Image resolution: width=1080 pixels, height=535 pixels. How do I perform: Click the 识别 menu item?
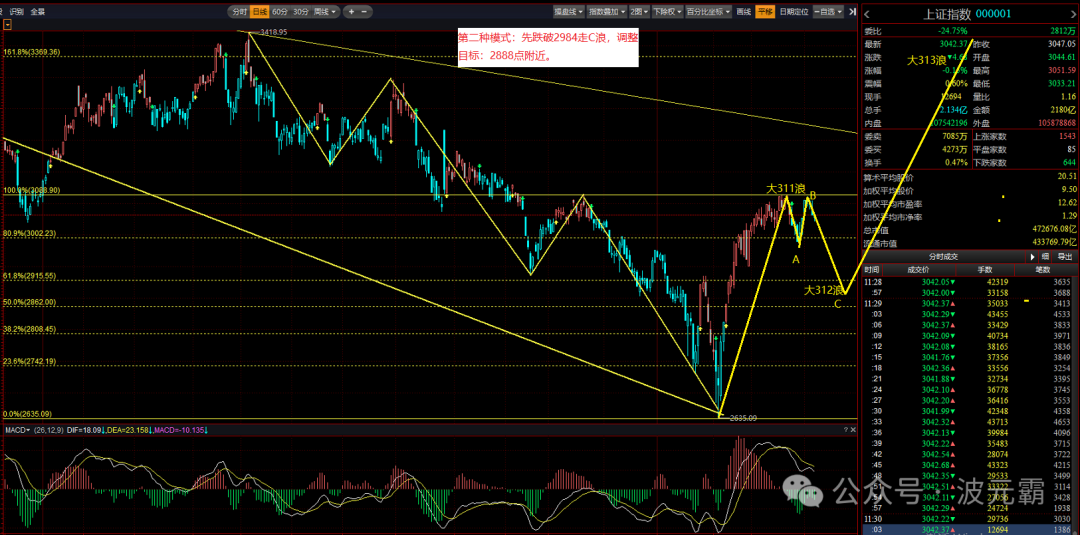(x=17, y=12)
